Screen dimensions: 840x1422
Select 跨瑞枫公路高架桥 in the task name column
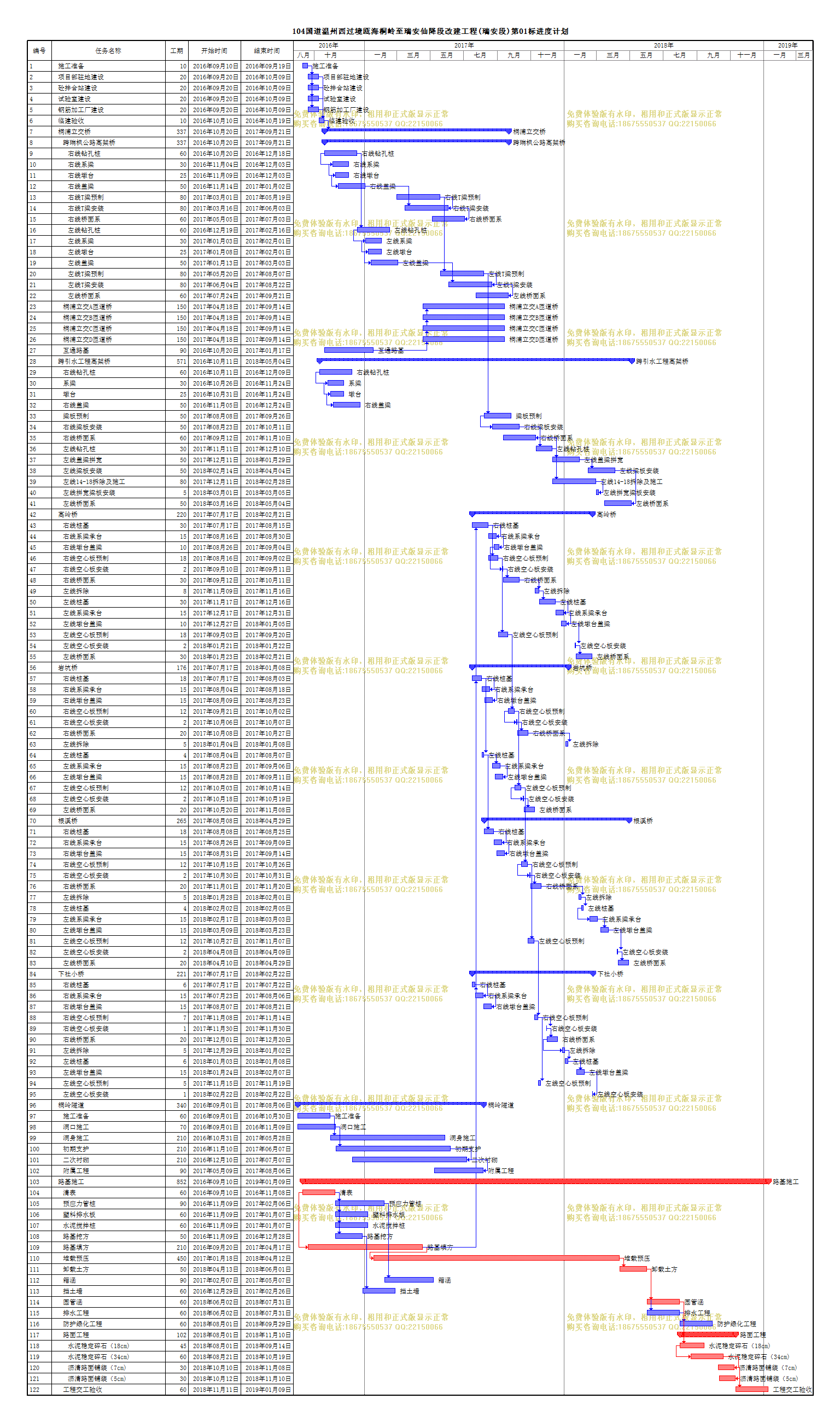[89, 143]
